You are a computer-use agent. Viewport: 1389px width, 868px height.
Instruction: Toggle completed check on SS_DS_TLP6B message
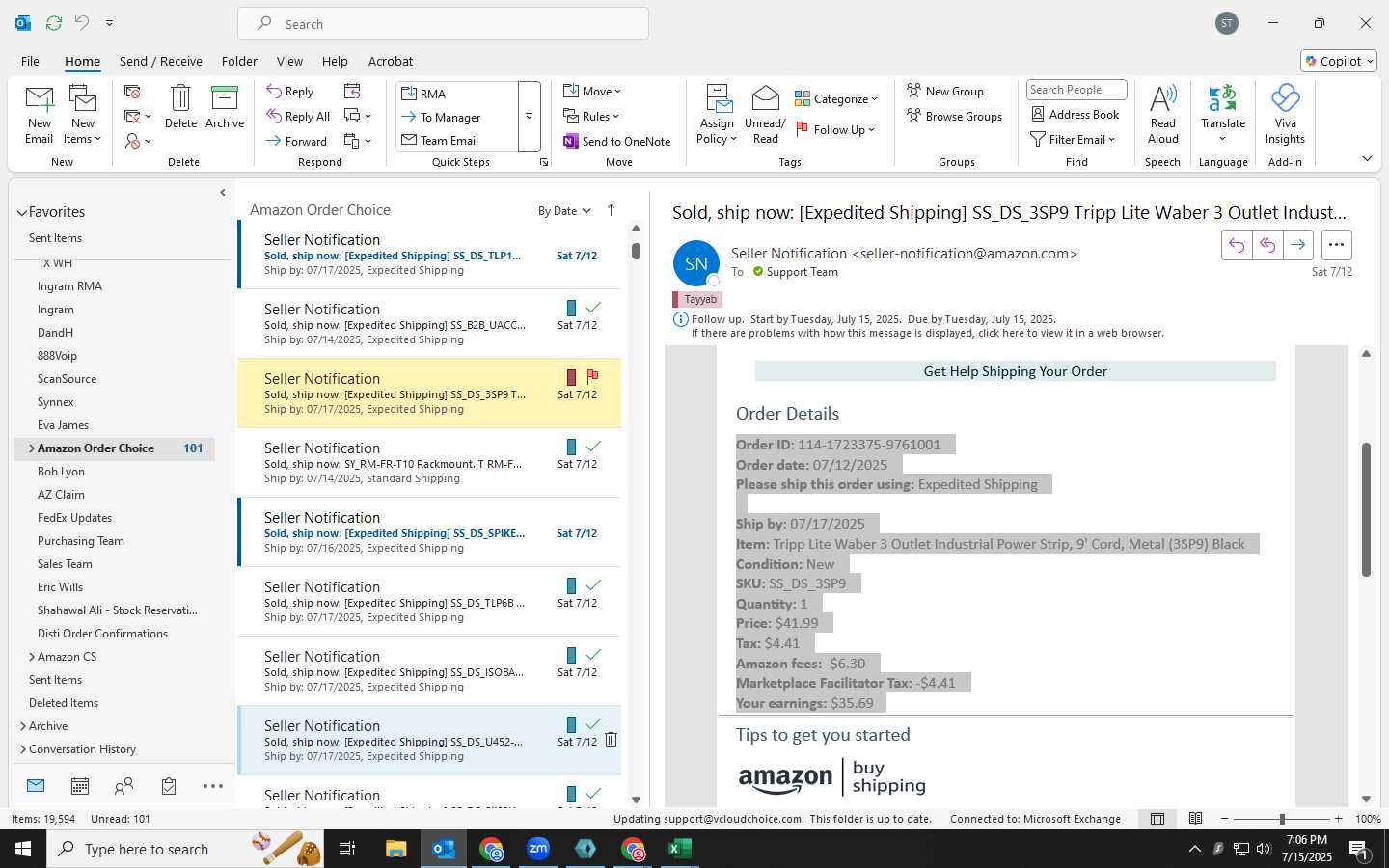click(x=593, y=585)
